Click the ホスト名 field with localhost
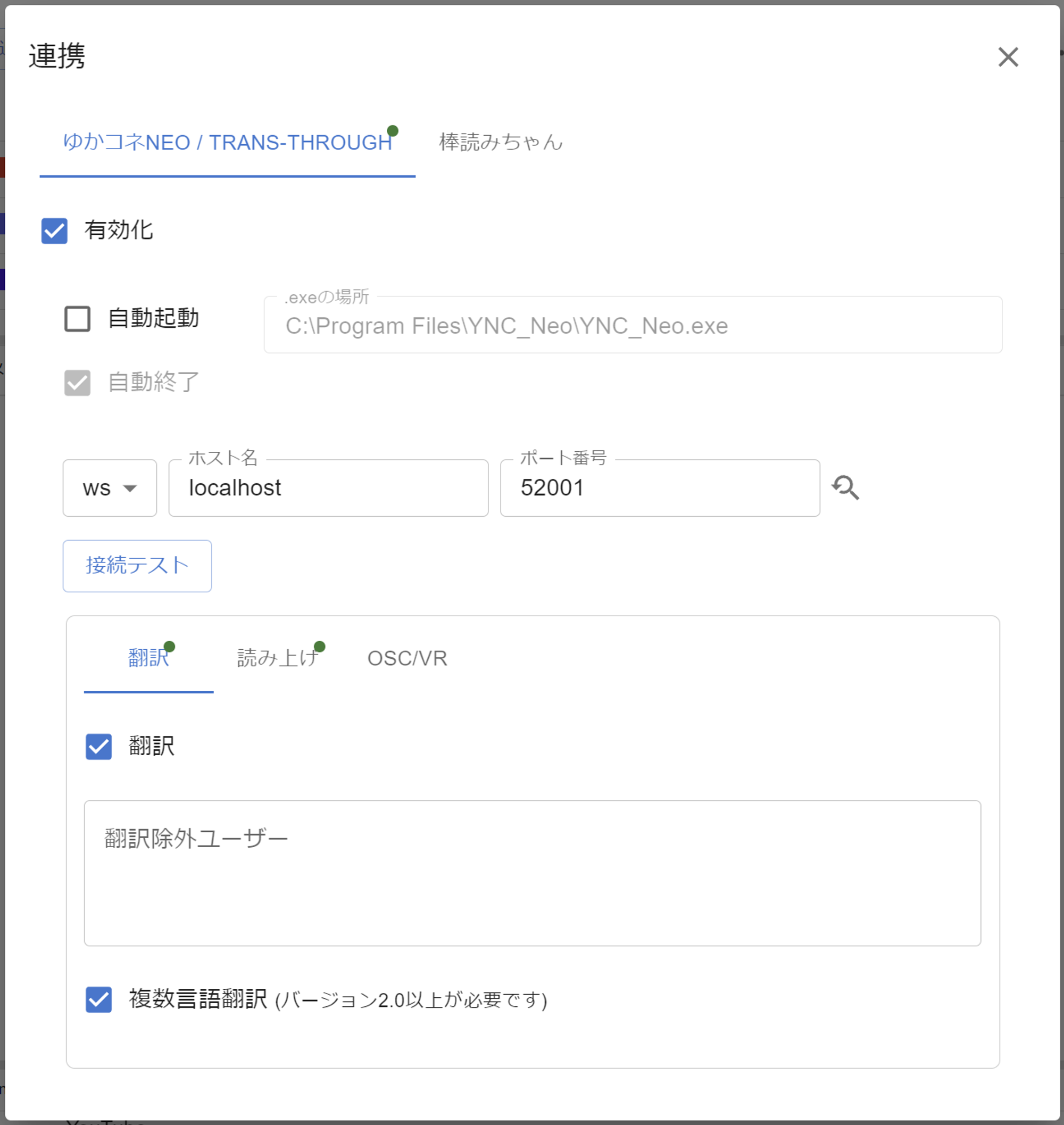 (x=328, y=488)
